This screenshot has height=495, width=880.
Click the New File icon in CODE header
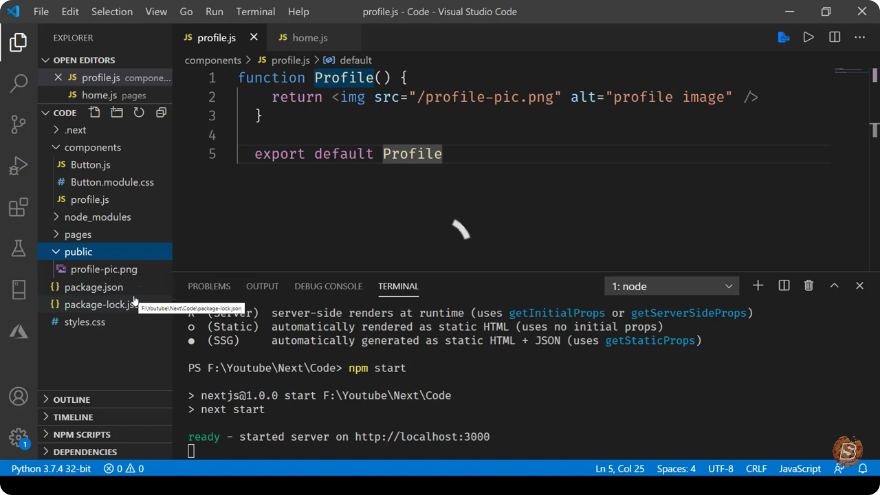(95, 113)
